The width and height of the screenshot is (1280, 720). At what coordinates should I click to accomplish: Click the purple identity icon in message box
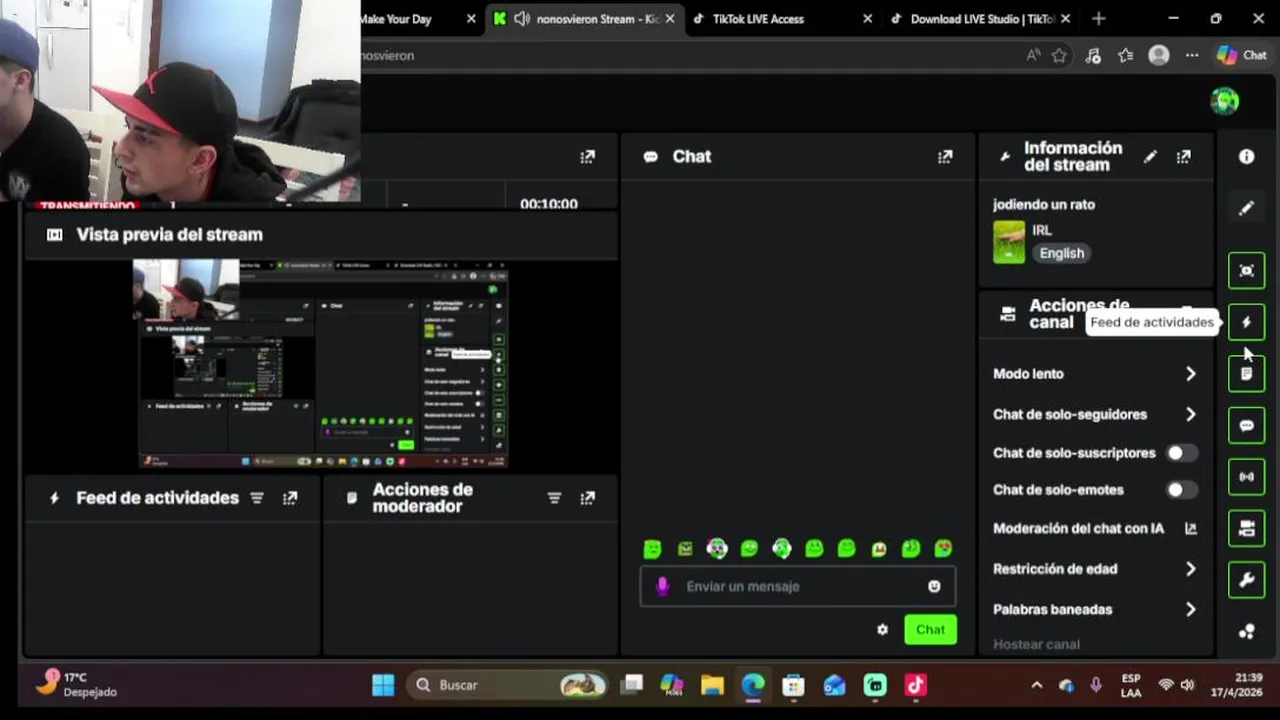coord(662,586)
